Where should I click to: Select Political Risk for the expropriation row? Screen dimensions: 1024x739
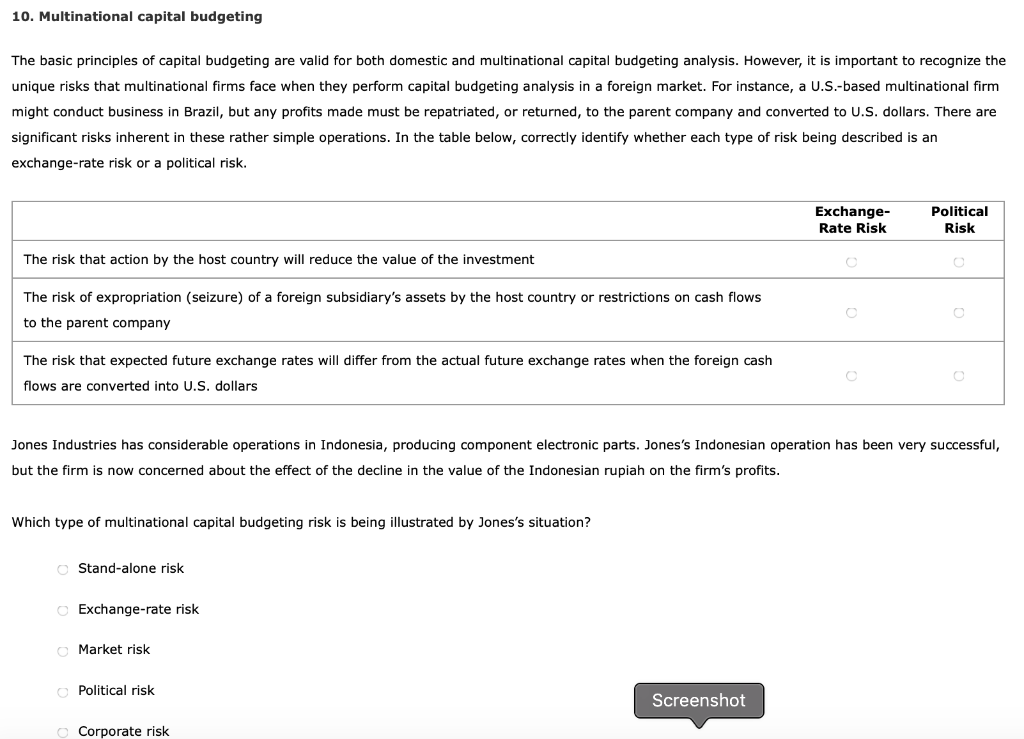coord(958,312)
